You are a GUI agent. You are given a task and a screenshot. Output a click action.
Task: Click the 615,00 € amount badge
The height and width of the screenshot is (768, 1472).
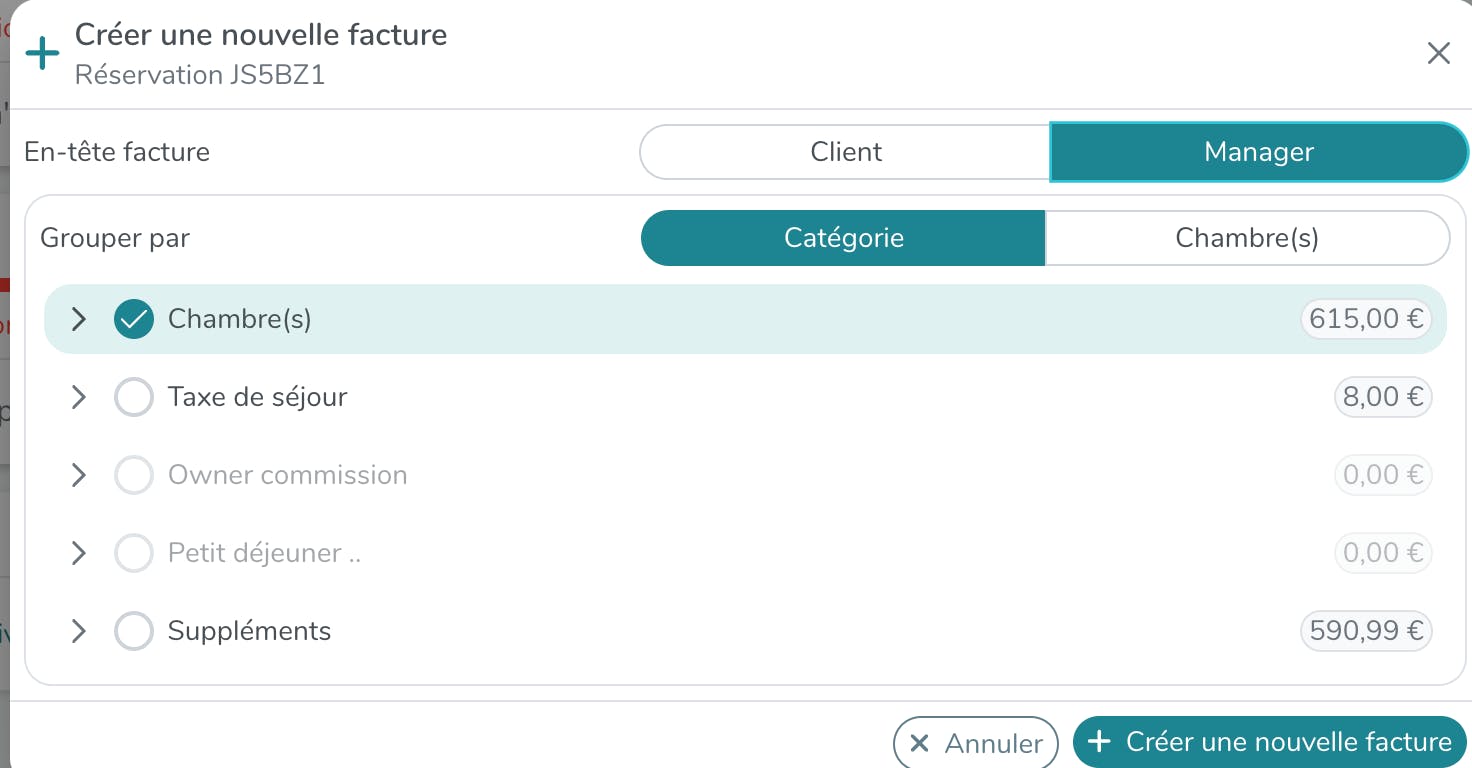pos(1366,319)
